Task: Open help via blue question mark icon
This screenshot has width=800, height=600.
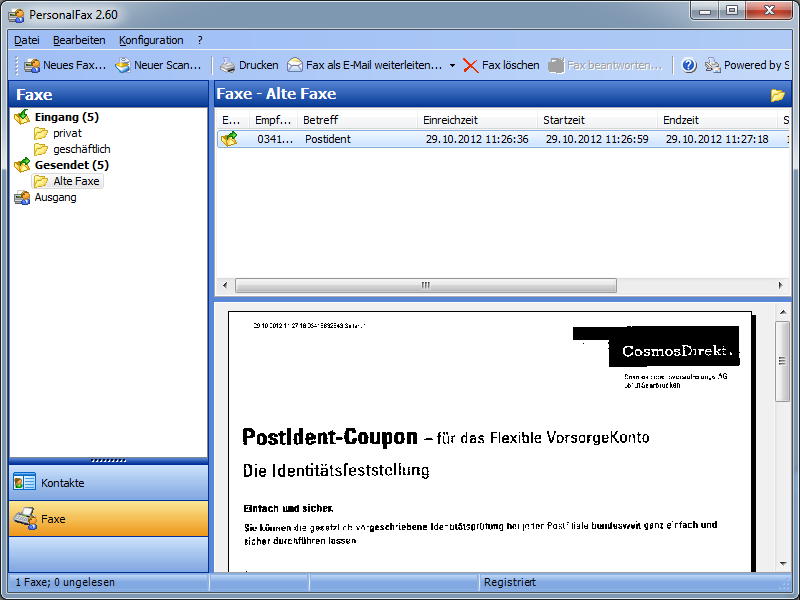Action: pos(689,65)
